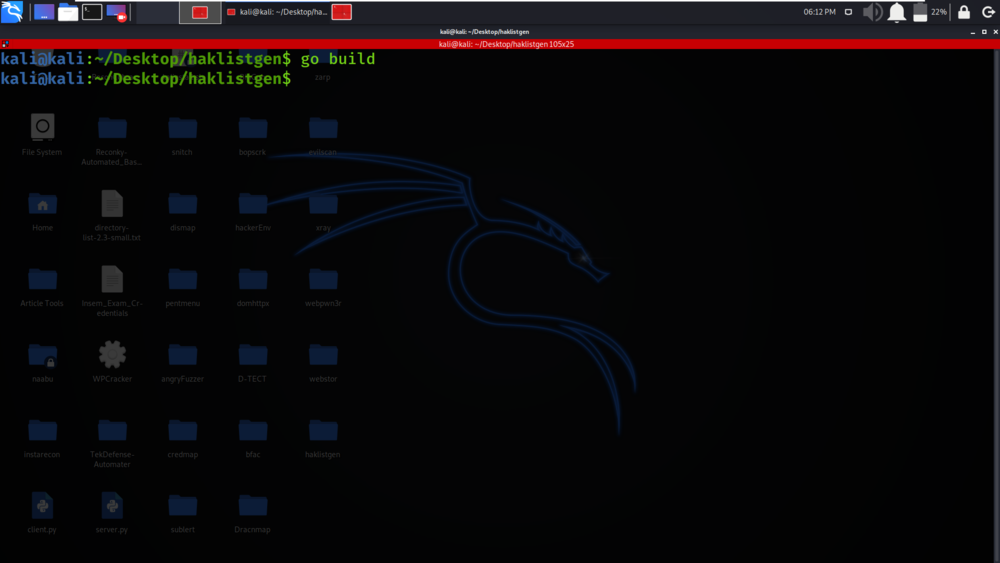Select the credmap folder
Image resolution: width=1000 pixels, height=563 pixels.
pyautogui.click(x=182, y=439)
